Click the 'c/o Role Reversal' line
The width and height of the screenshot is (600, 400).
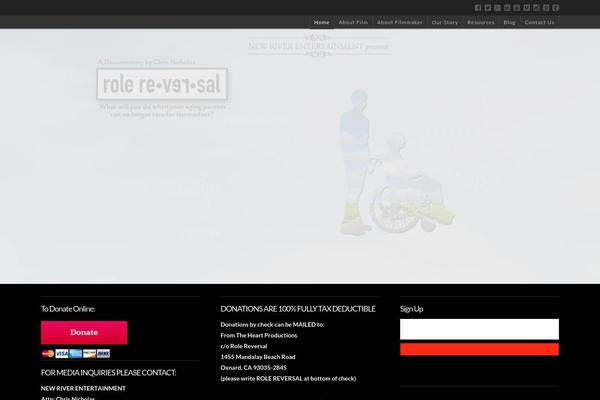(x=244, y=346)
